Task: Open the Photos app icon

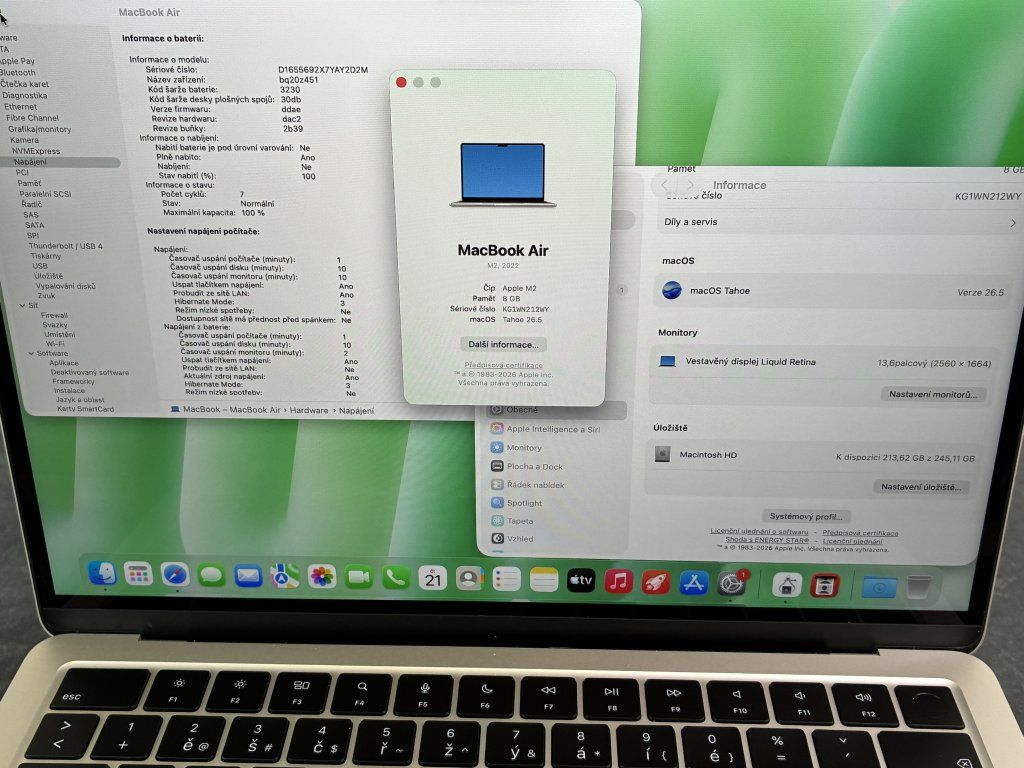Action: pyautogui.click(x=322, y=577)
